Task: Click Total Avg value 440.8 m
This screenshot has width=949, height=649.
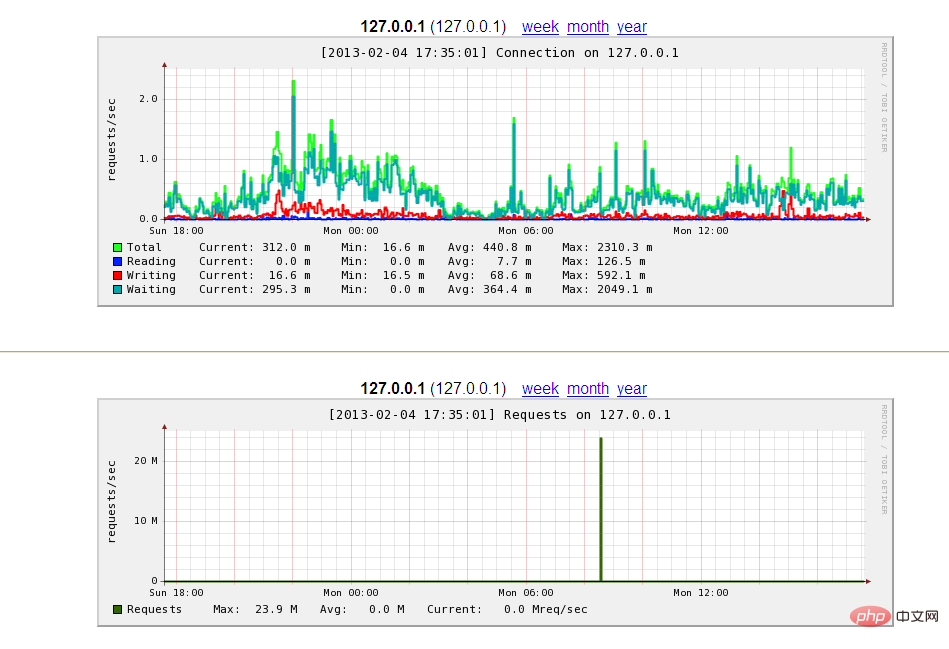Action: [507, 248]
